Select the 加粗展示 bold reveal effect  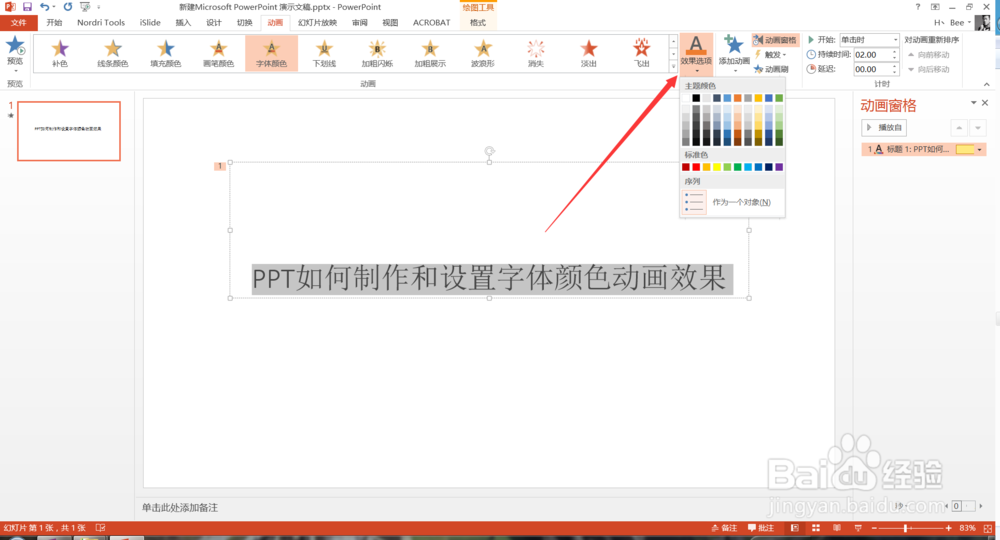click(x=430, y=52)
